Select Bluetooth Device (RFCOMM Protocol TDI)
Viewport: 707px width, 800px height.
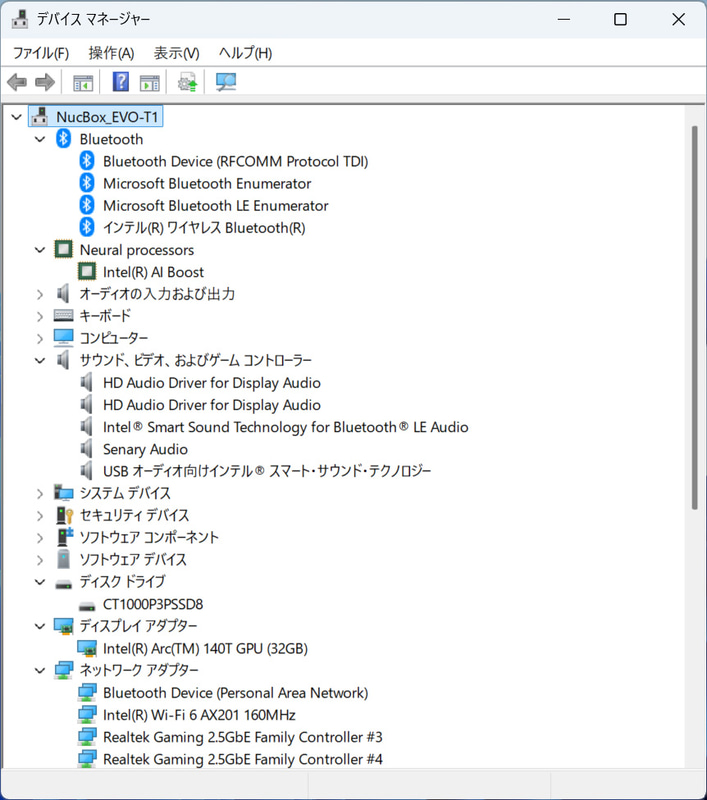236,161
